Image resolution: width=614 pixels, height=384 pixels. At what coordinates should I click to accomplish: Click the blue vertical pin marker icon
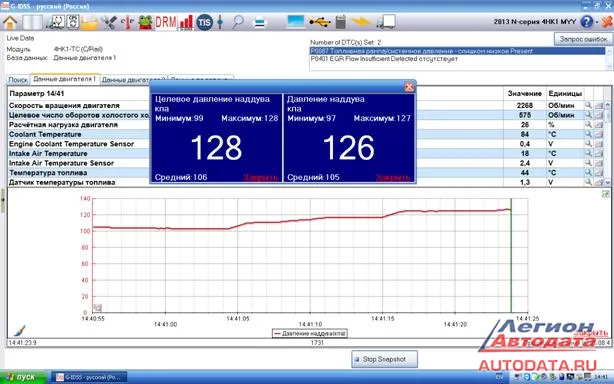220,22
